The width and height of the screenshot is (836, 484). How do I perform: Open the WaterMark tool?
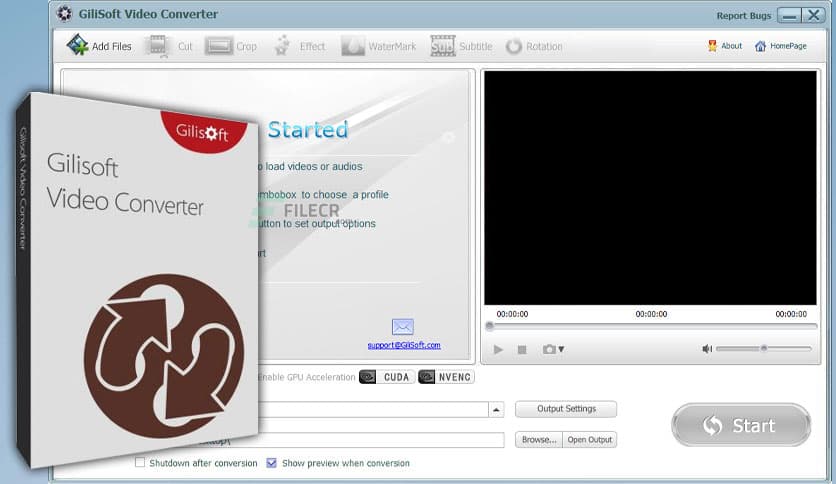click(x=379, y=46)
